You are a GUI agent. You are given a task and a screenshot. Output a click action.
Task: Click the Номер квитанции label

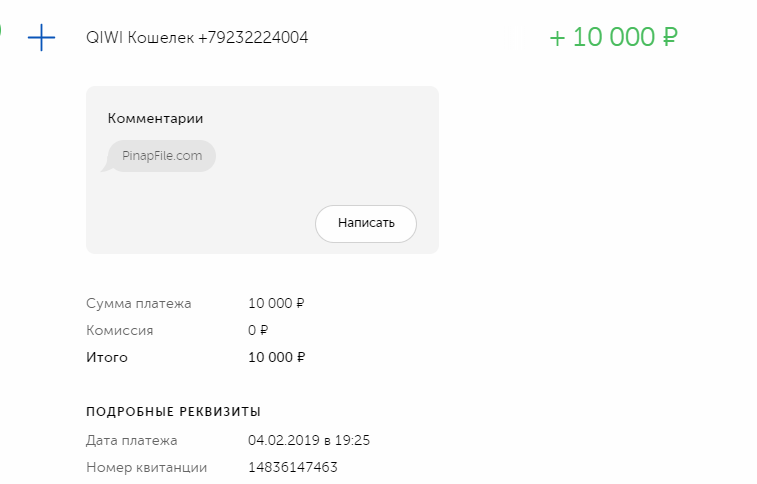(146, 467)
